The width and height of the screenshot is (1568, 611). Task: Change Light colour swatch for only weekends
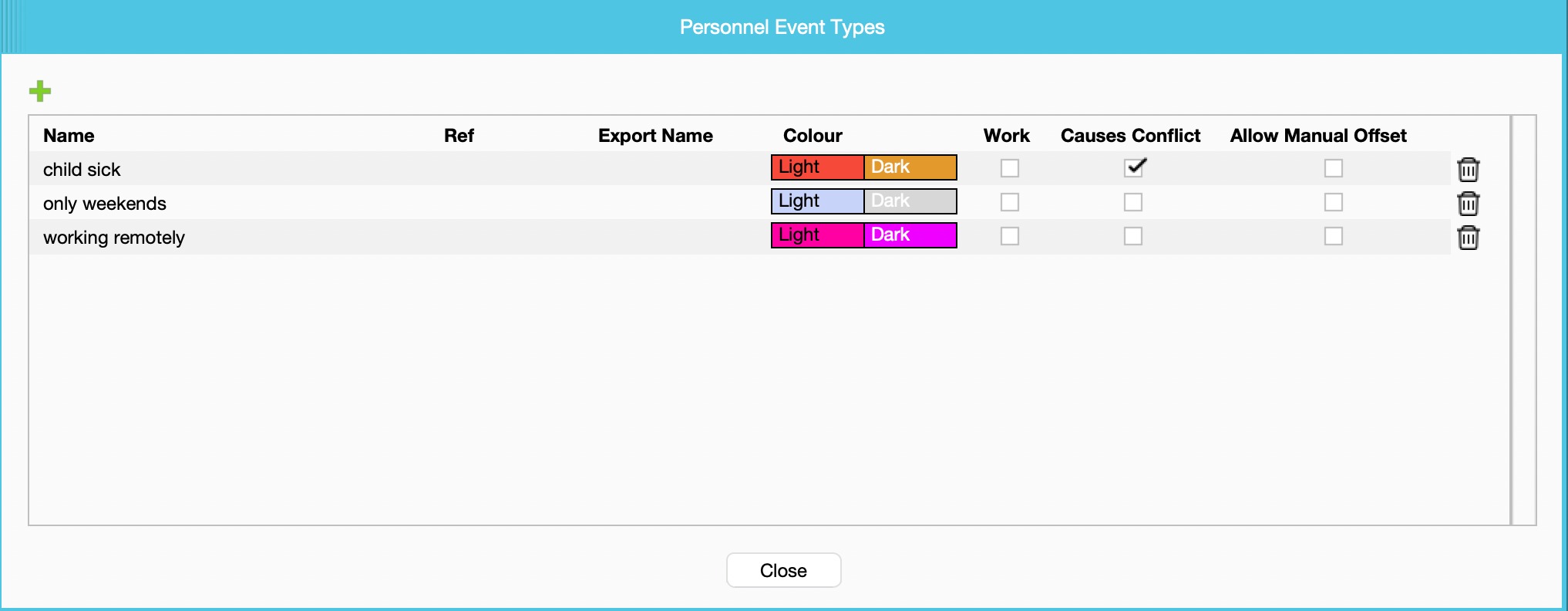pos(818,201)
